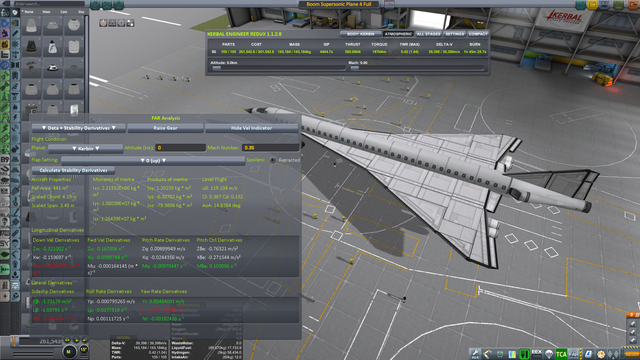Screen dimensions: 640x360
Task: Click the Mach Number input field
Action: pos(271,148)
